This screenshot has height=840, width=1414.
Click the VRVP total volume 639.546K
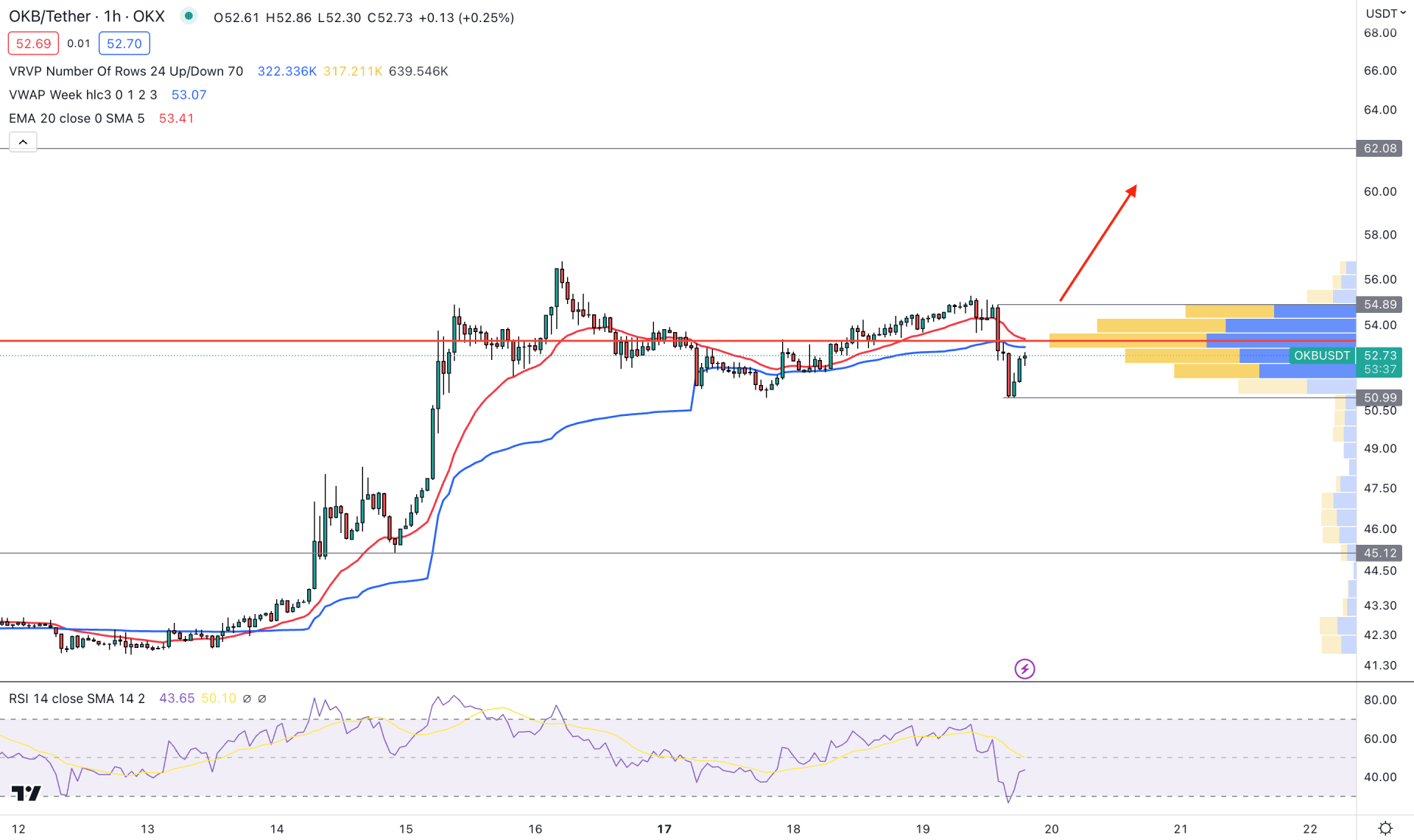pyautogui.click(x=418, y=71)
